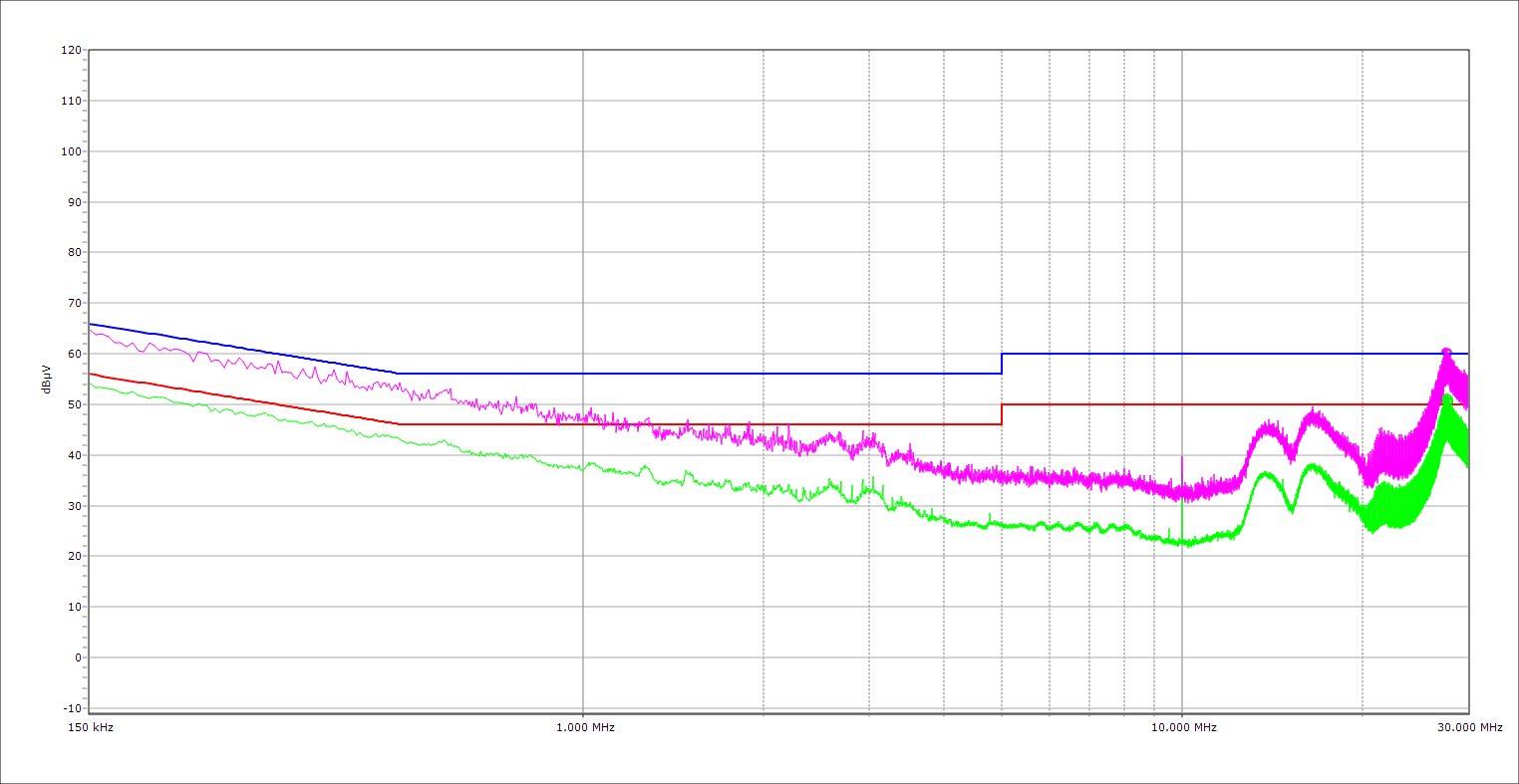The image size is (1519, 784).
Task: Click the "dBµV" vertical axis title
Action: click(48, 379)
